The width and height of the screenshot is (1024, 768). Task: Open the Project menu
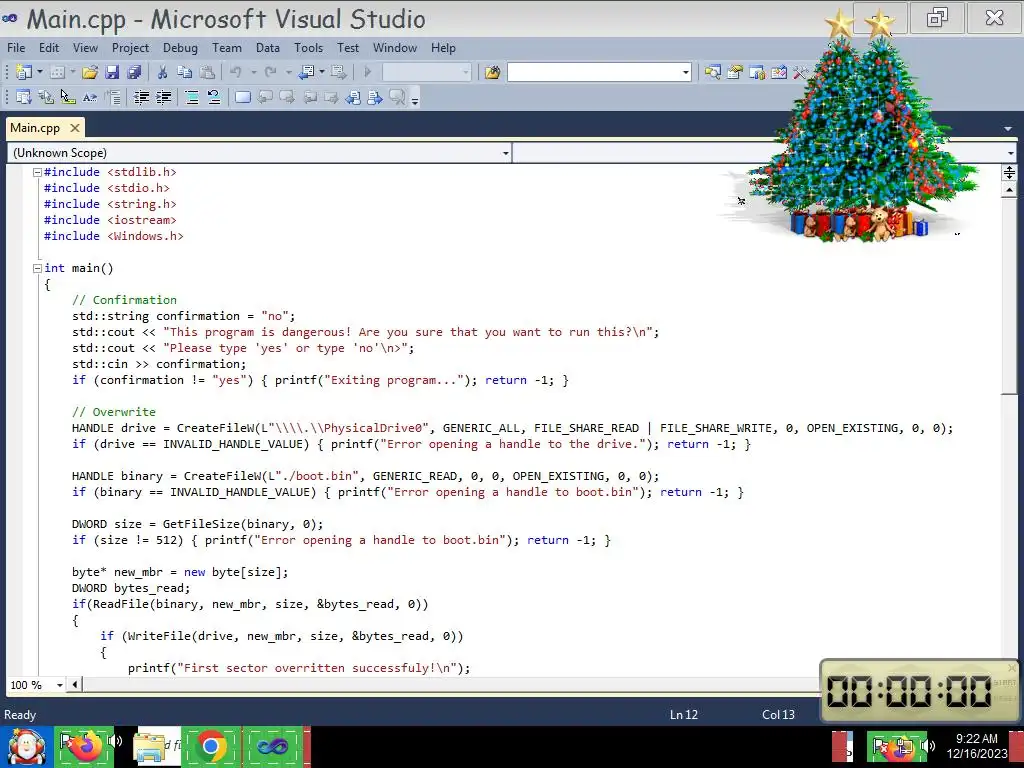pos(131,48)
